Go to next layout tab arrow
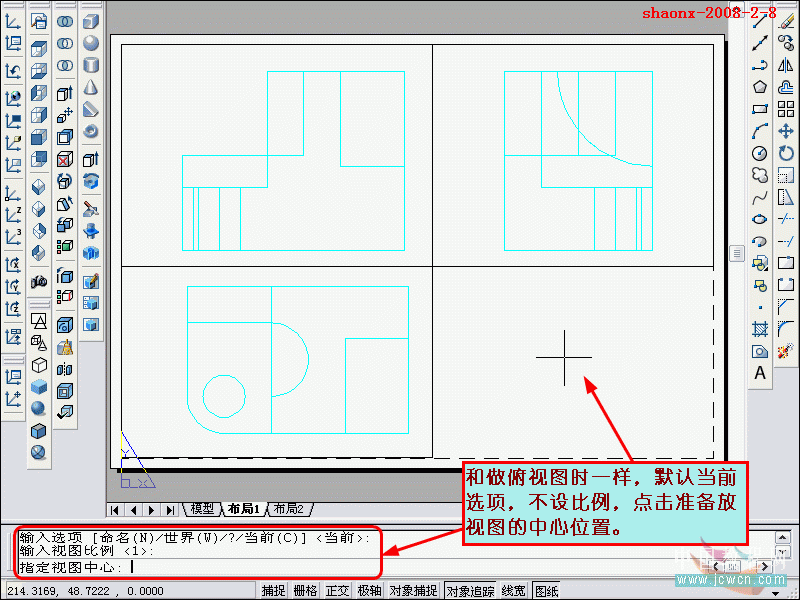The image size is (800, 600). 152,510
